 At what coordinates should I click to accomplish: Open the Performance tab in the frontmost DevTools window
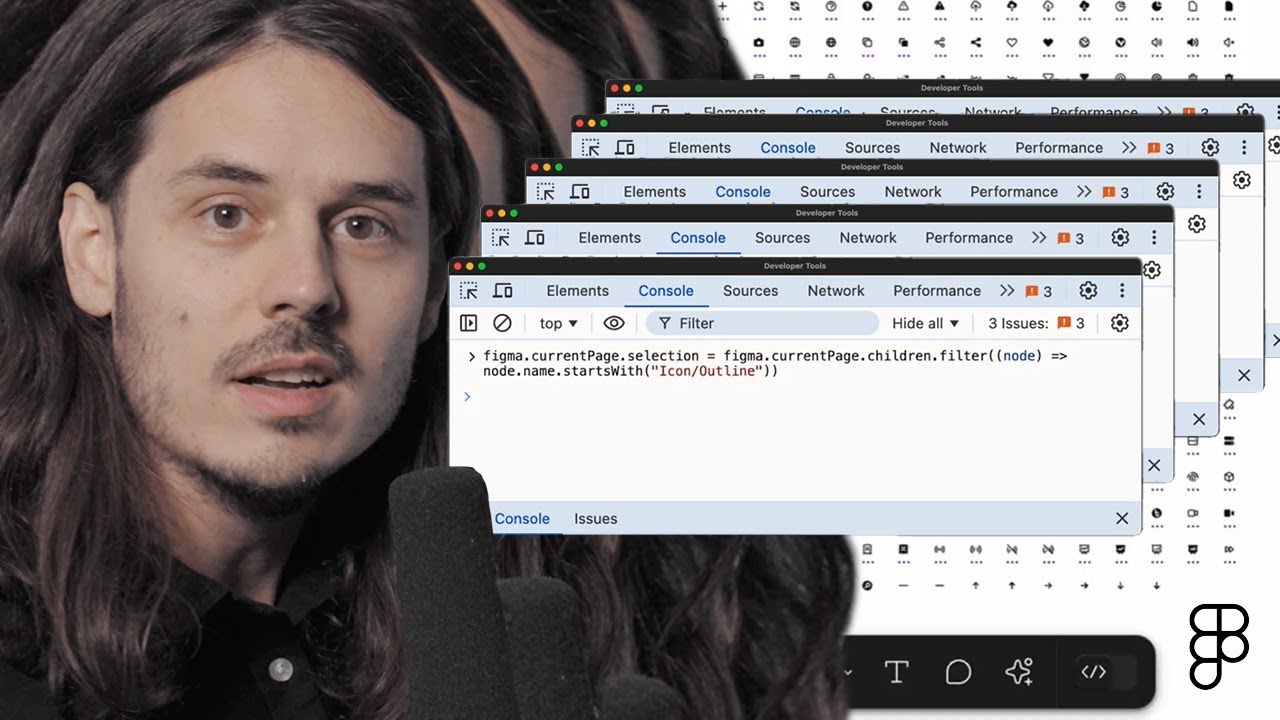click(937, 291)
